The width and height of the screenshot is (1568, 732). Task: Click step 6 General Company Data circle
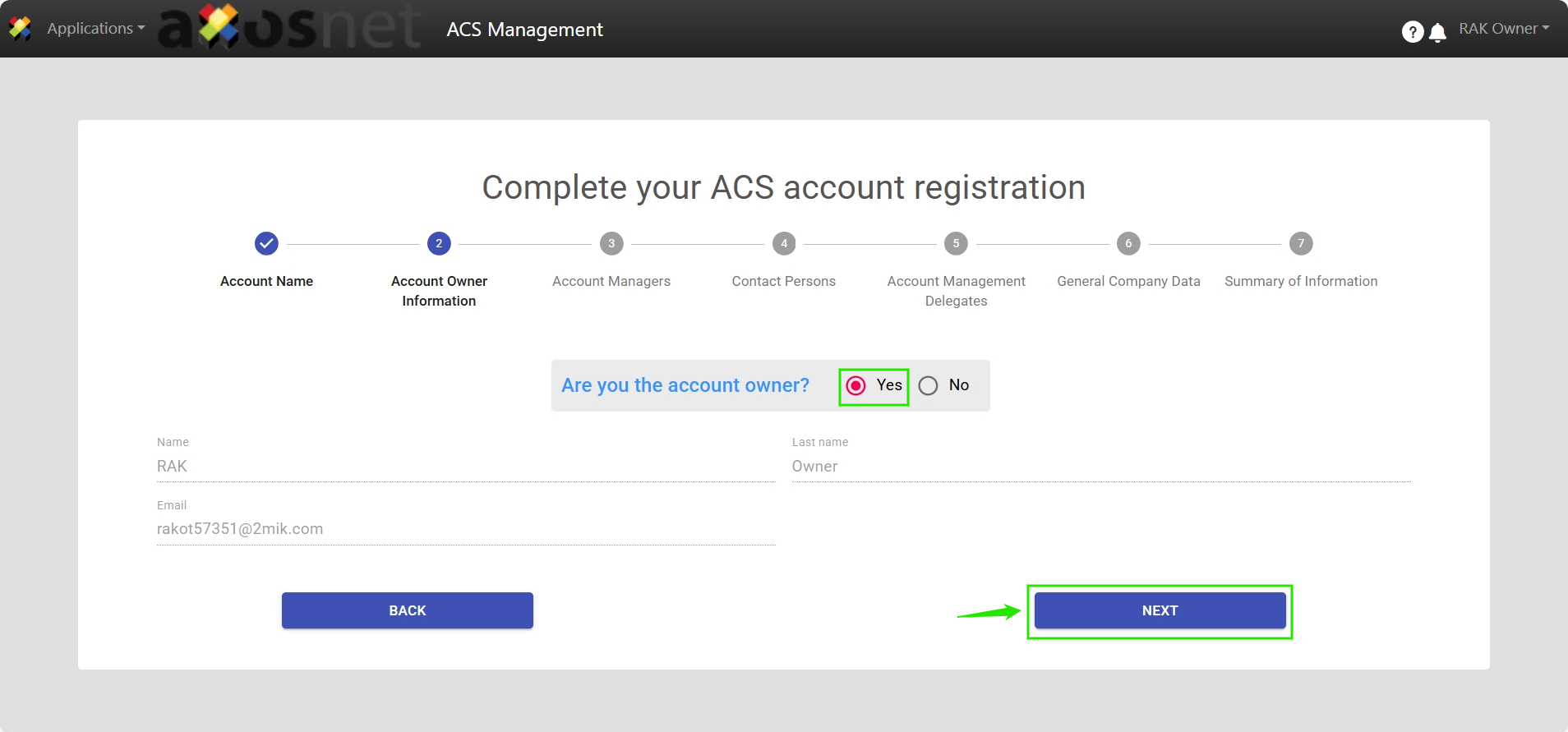pyautogui.click(x=1128, y=243)
